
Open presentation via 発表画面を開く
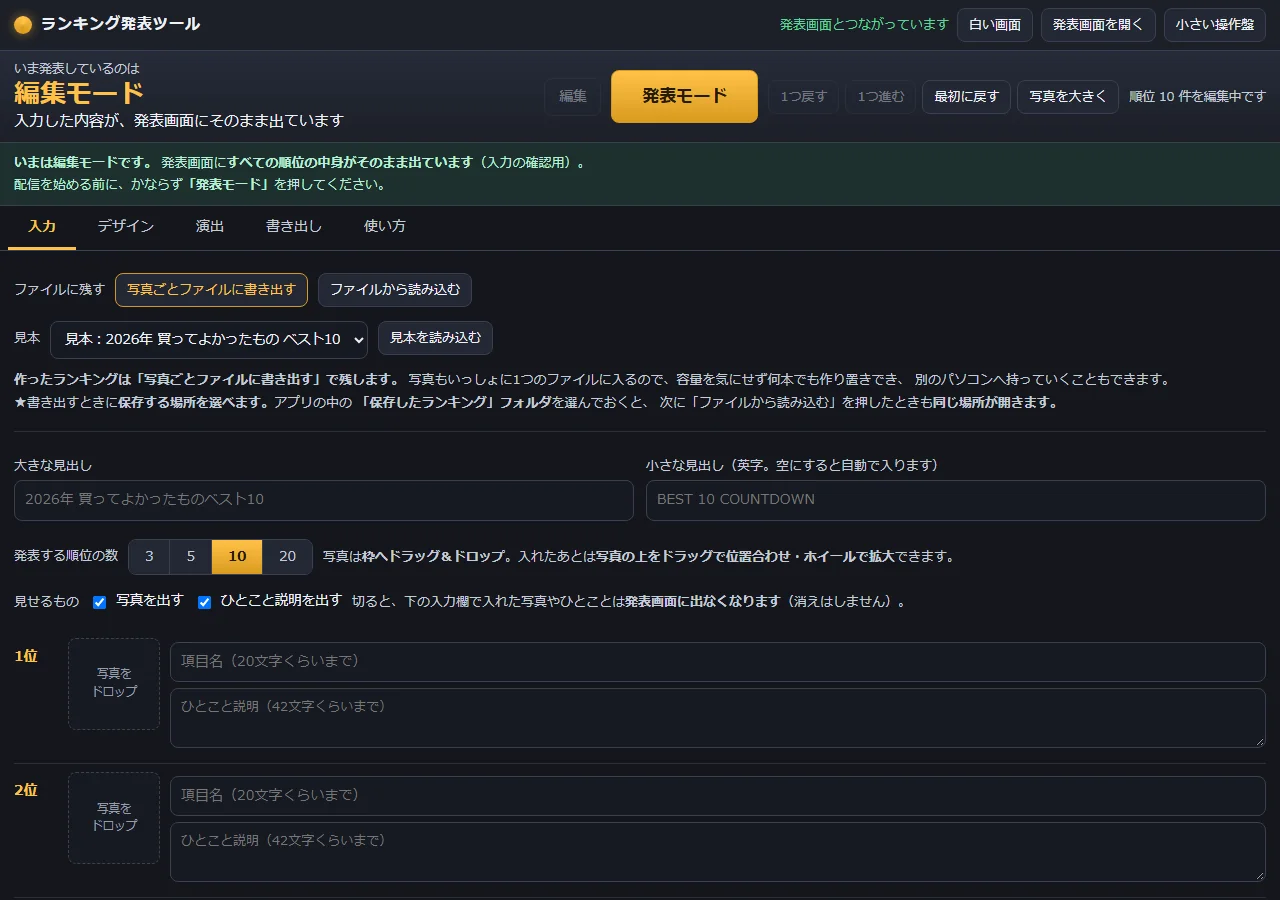[1098, 25]
